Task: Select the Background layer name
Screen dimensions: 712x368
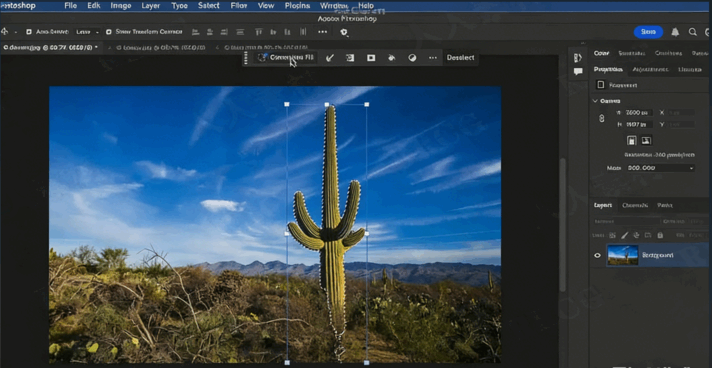Action: click(658, 255)
